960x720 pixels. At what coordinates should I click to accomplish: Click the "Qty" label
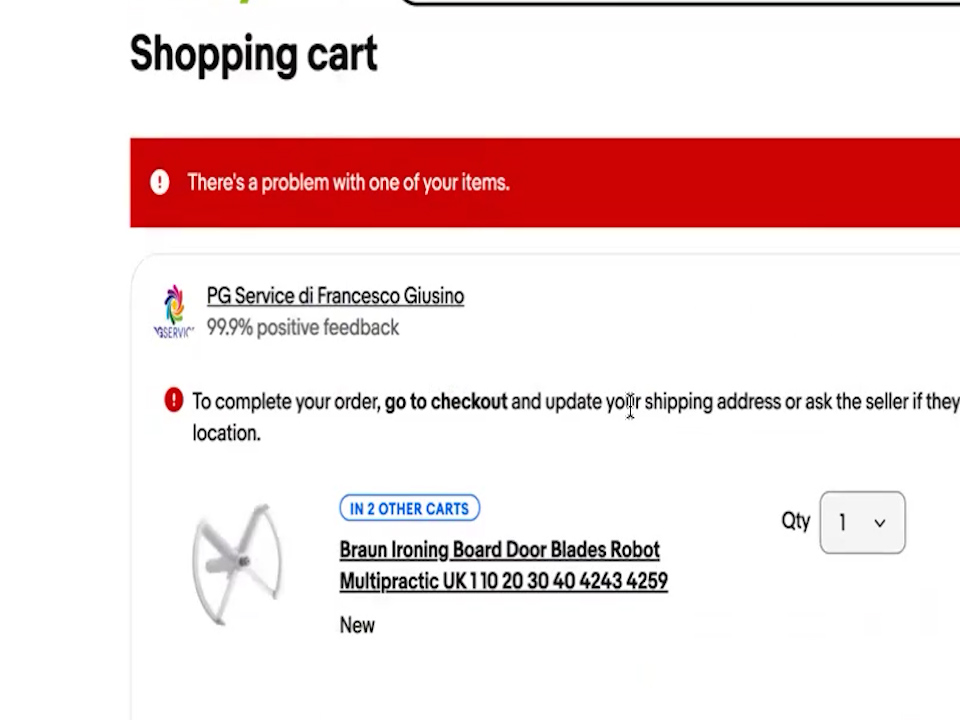pos(795,521)
